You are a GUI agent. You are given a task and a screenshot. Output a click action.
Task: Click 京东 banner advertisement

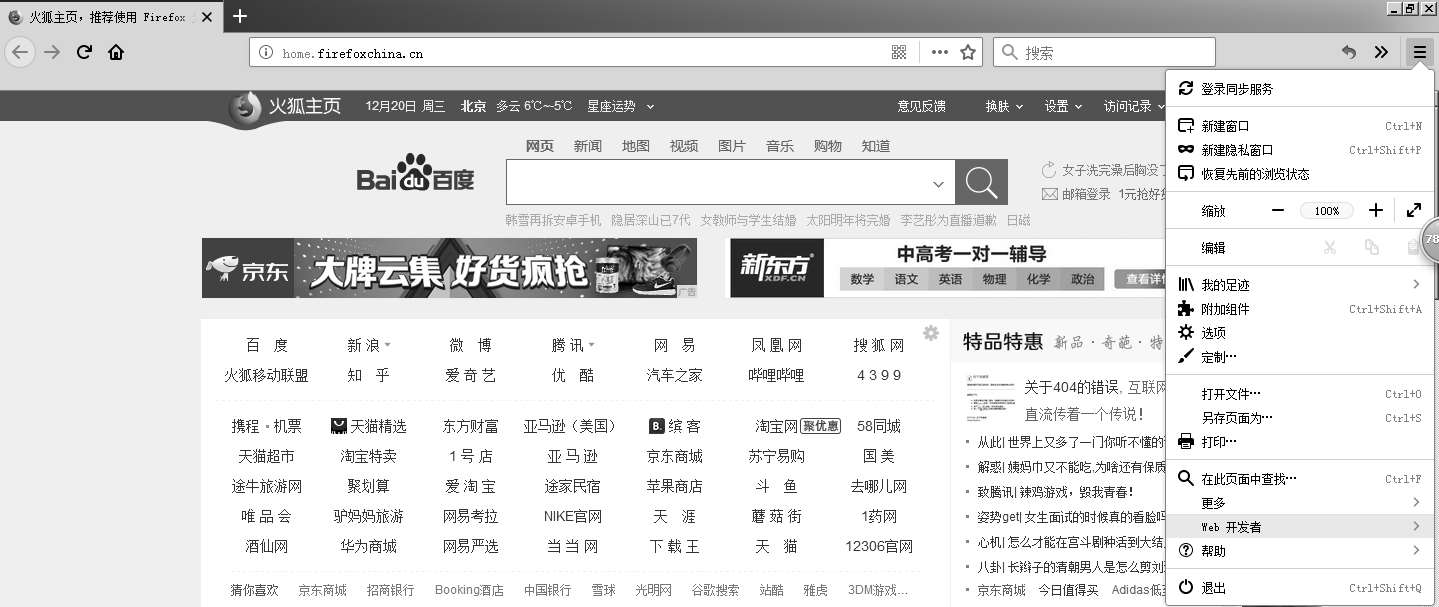click(449, 268)
